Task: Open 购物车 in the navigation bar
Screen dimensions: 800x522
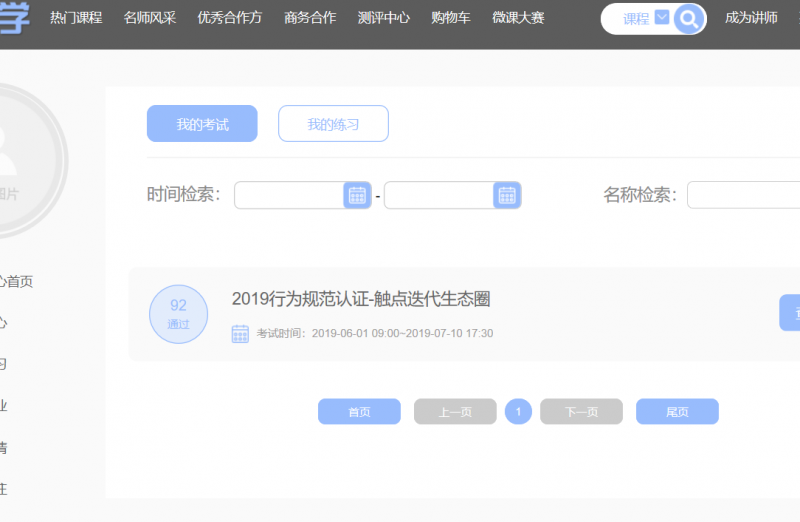Action: coord(451,18)
